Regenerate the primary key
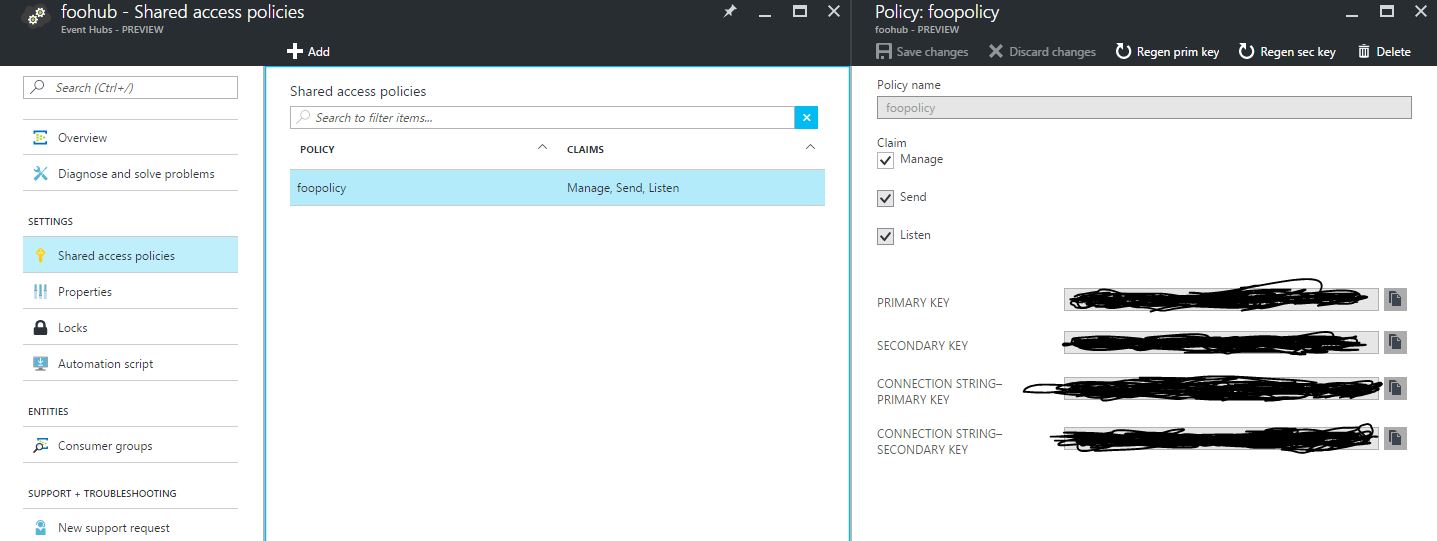This screenshot has width=1437, height=541. click(1167, 52)
